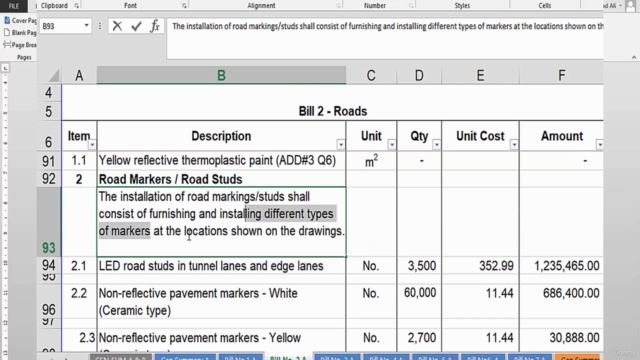640x360 pixels.
Task: Select row 94 header
Action: tap(49, 265)
